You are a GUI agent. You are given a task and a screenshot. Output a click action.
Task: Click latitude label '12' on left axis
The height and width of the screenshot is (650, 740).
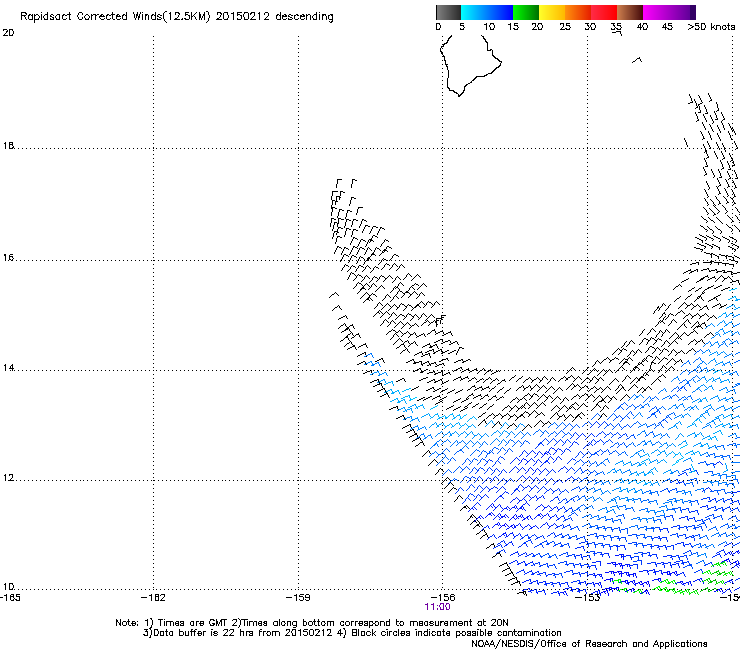pos(8,478)
